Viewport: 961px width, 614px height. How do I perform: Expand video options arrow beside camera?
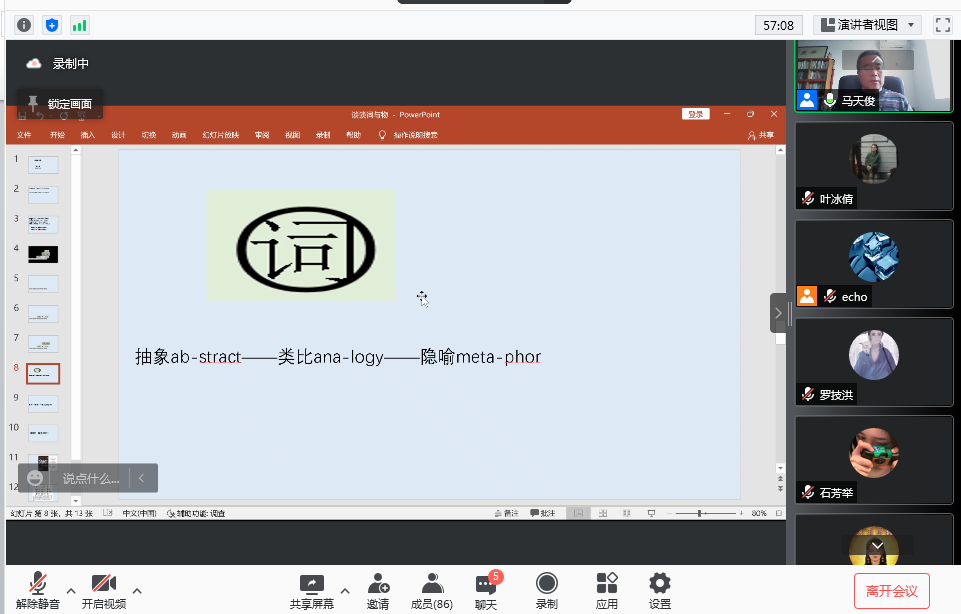click(x=137, y=590)
